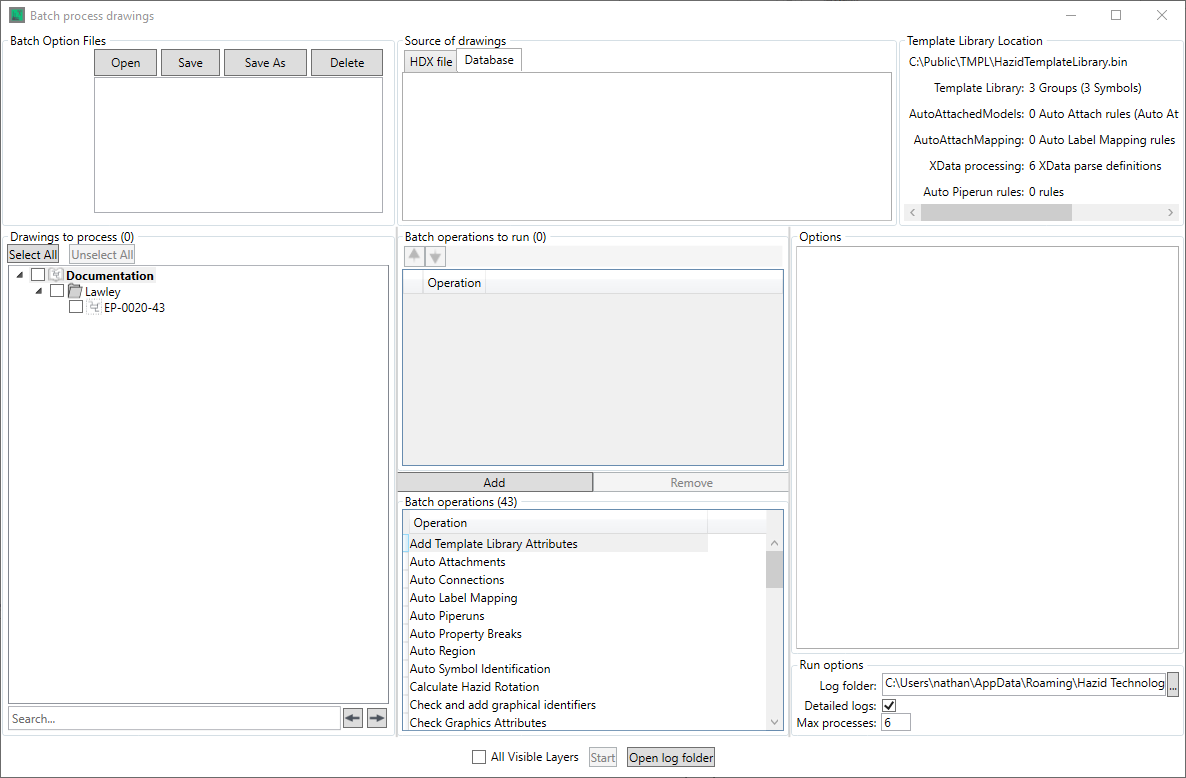The width and height of the screenshot is (1186, 778).
Task: Disable the Detailed logs checkbox
Action: click(889, 706)
